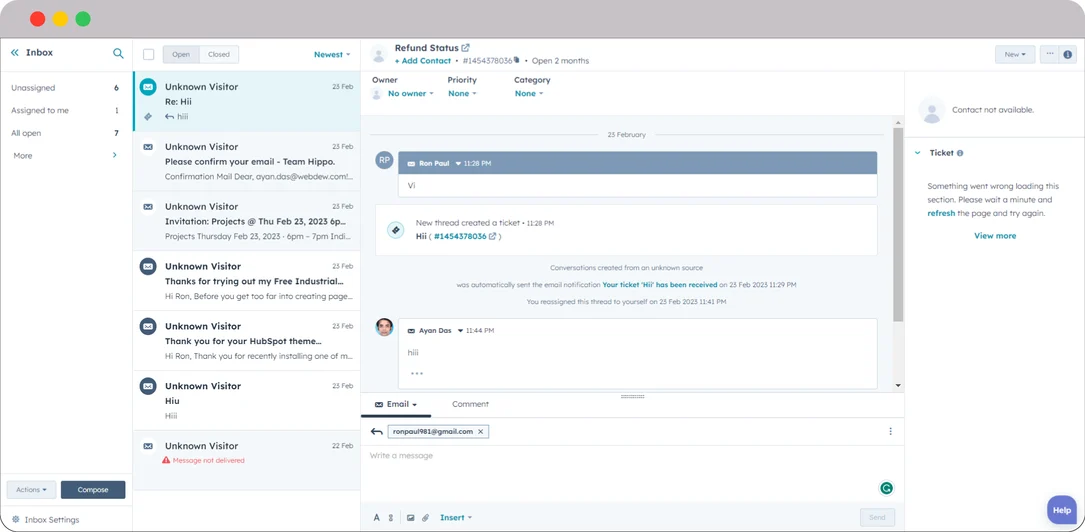Open Refund Status ticket via external link icon
The height and width of the screenshot is (532, 1085).
466,48
